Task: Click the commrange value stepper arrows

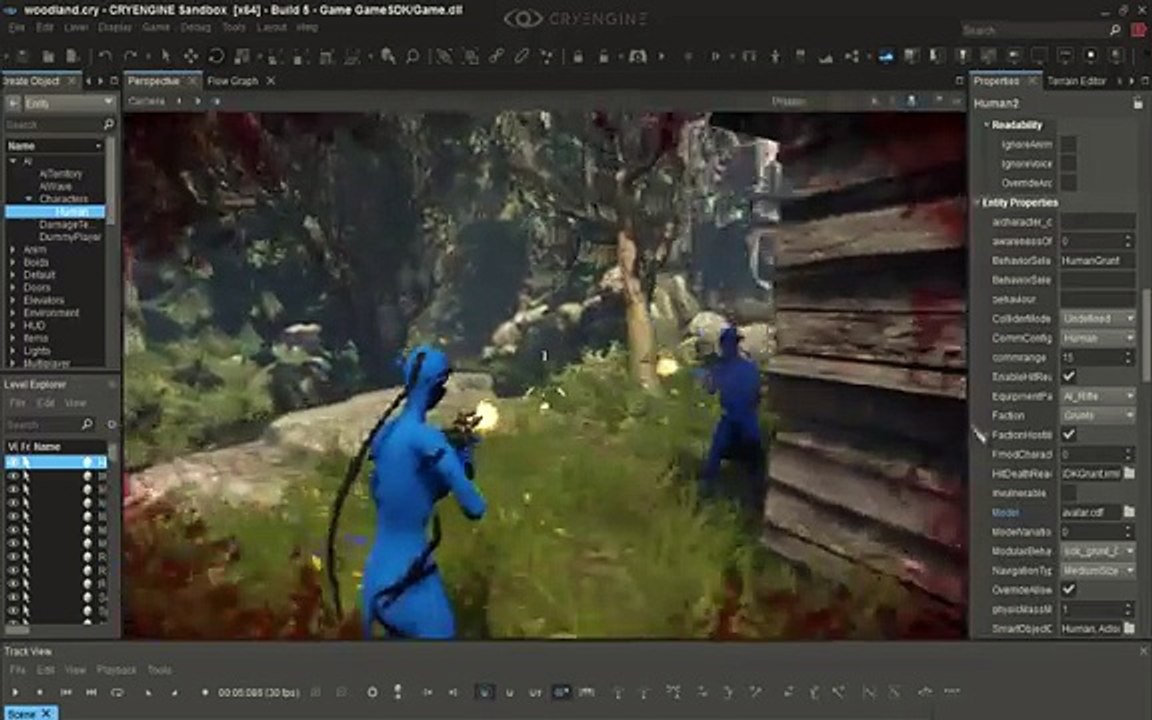Action: [x=1128, y=357]
